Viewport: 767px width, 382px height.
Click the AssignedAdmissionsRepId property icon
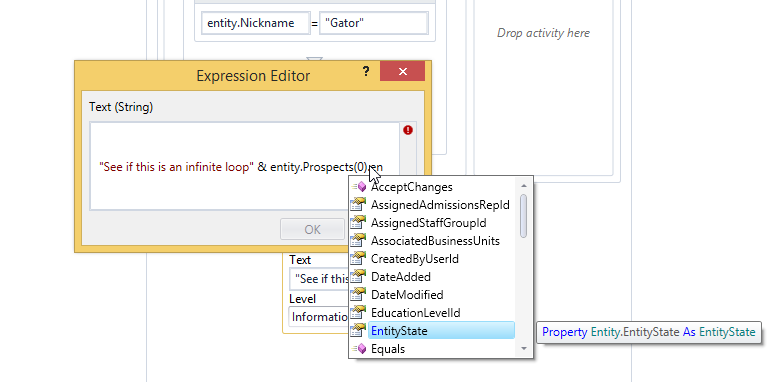pos(359,204)
